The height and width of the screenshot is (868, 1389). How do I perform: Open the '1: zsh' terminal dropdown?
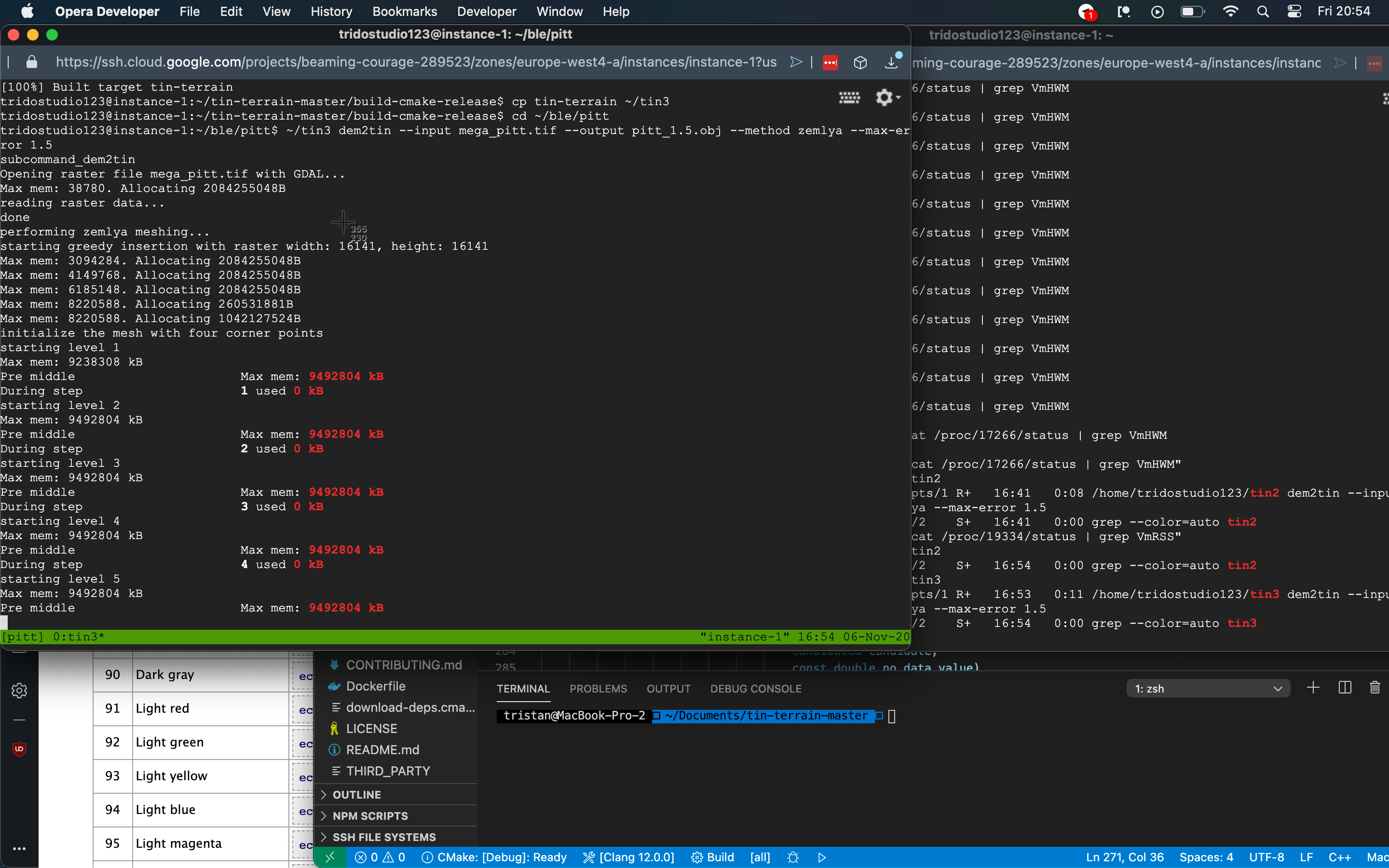pos(1208,688)
